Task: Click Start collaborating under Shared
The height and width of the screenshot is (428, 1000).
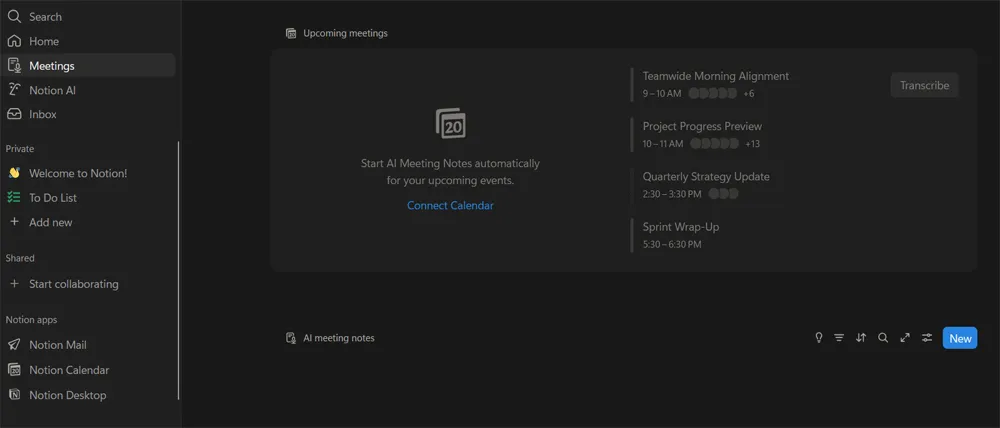Action: pyautogui.click(x=73, y=284)
